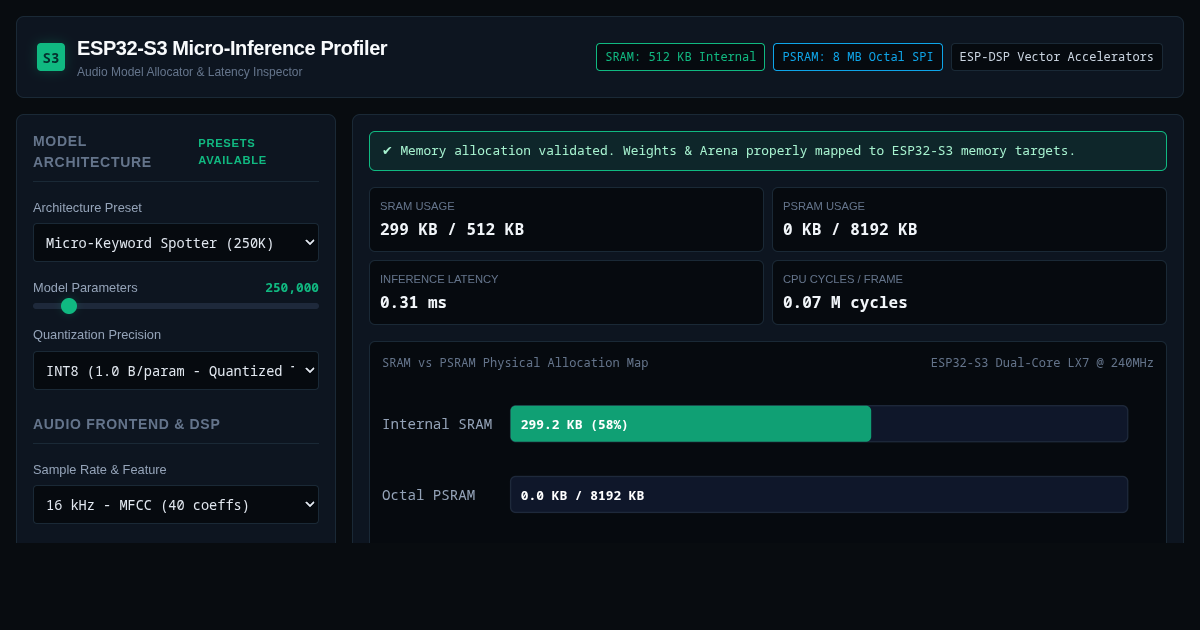Click the 250,000 parameter value
Screen dimensions: 1200x630
[292, 287]
